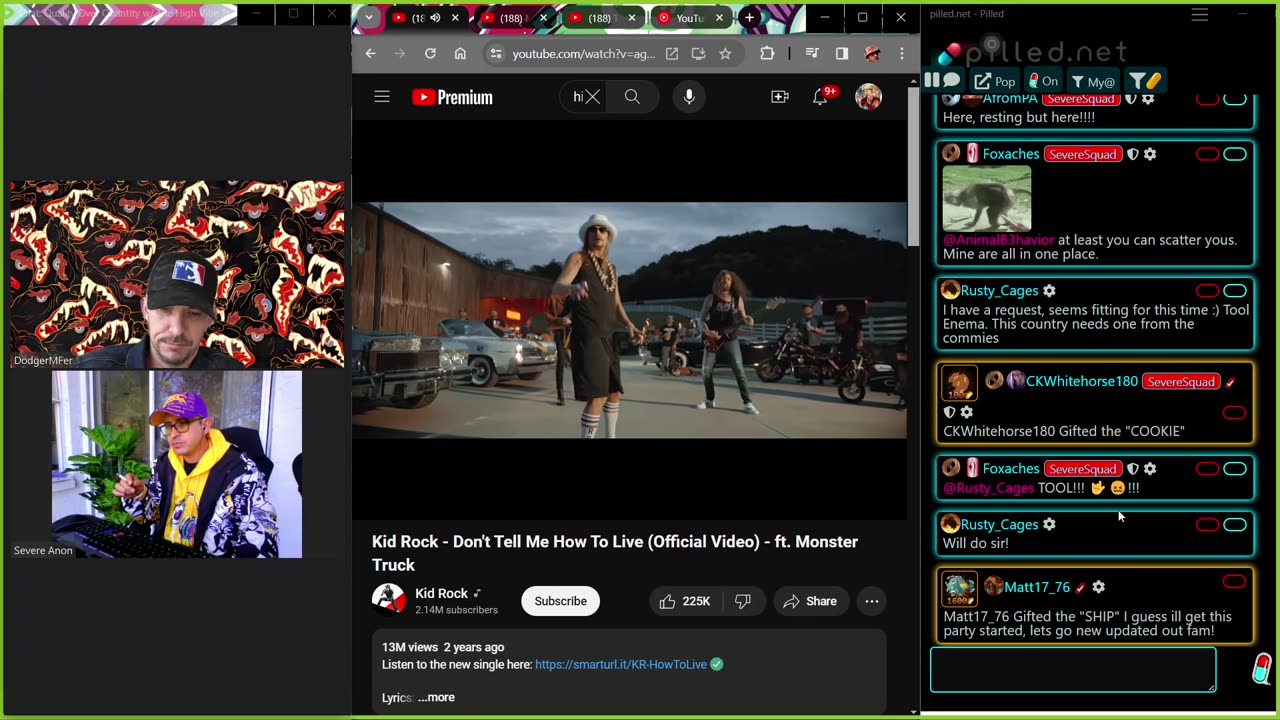Open the Chrome profile avatar
1280x720 pixels.
click(x=872, y=54)
